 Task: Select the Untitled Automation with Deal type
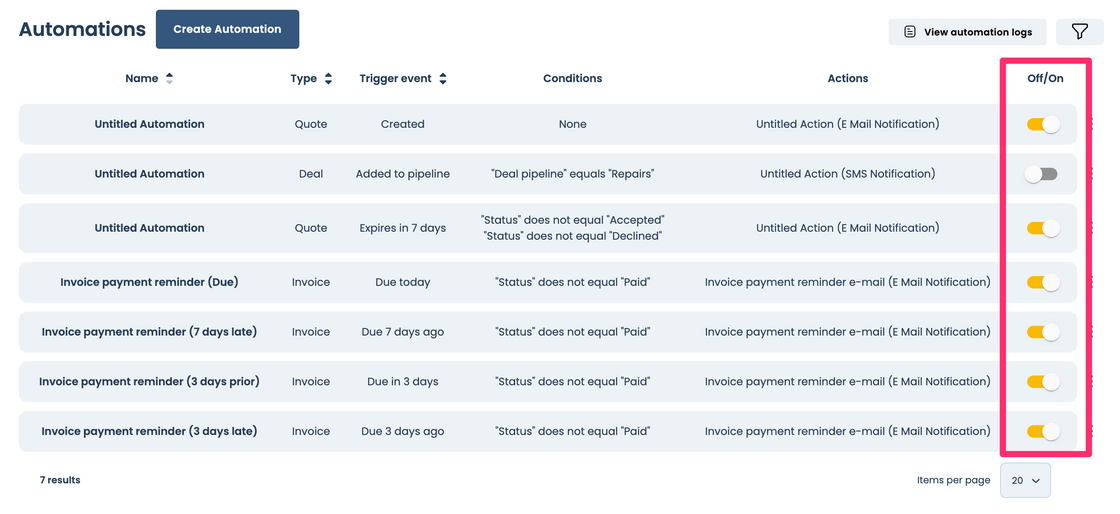149,174
